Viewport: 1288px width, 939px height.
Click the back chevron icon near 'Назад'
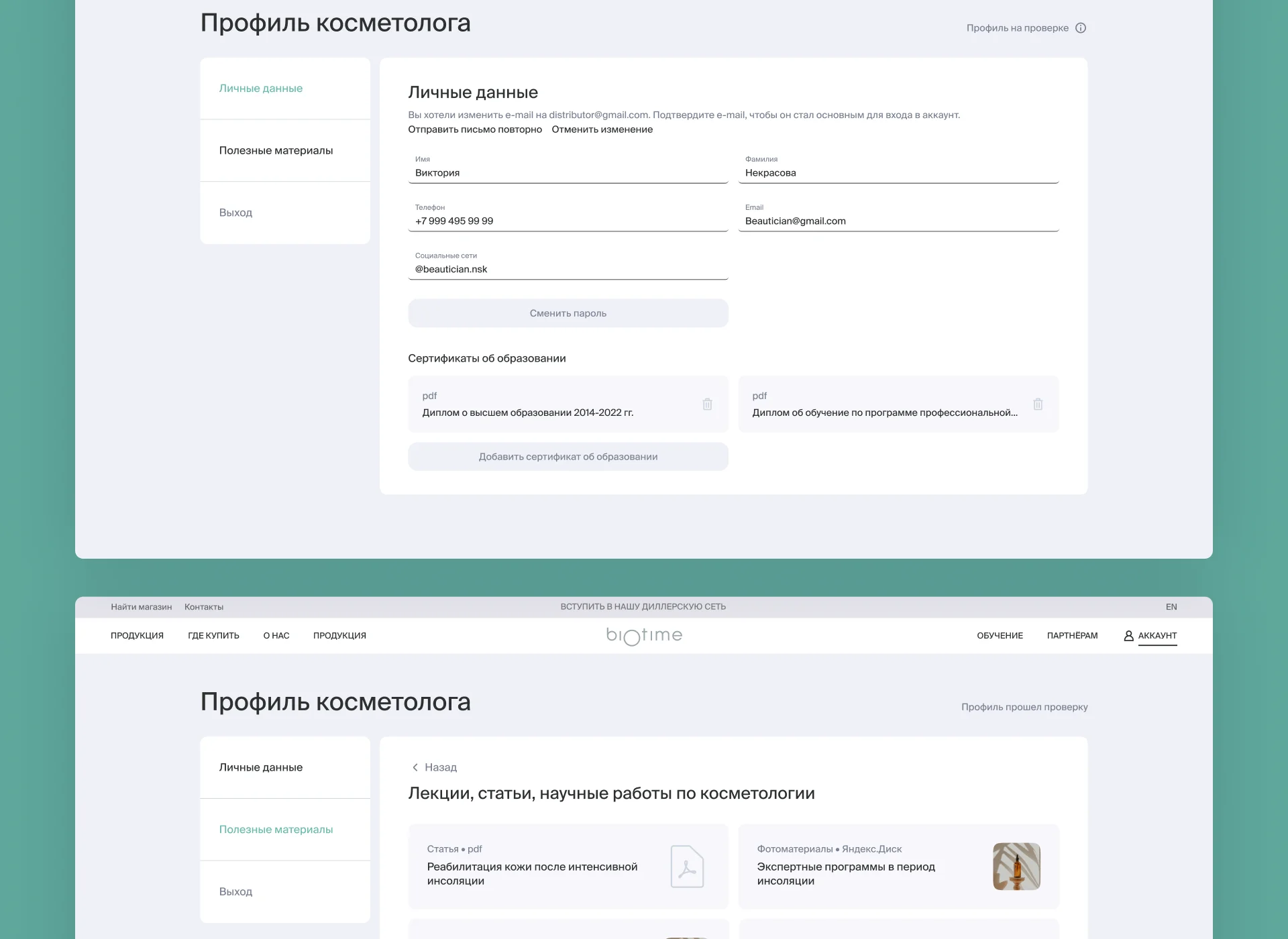(x=415, y=767)
